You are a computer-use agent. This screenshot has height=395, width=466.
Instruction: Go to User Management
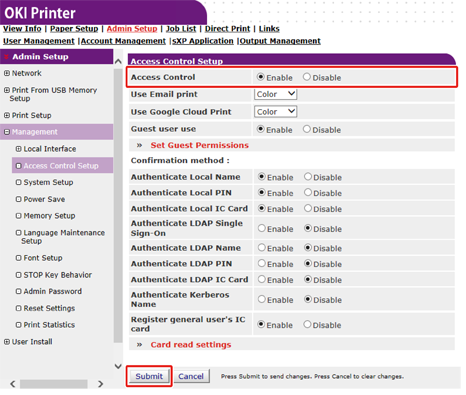pyautogui.click(x=39, y=41)
